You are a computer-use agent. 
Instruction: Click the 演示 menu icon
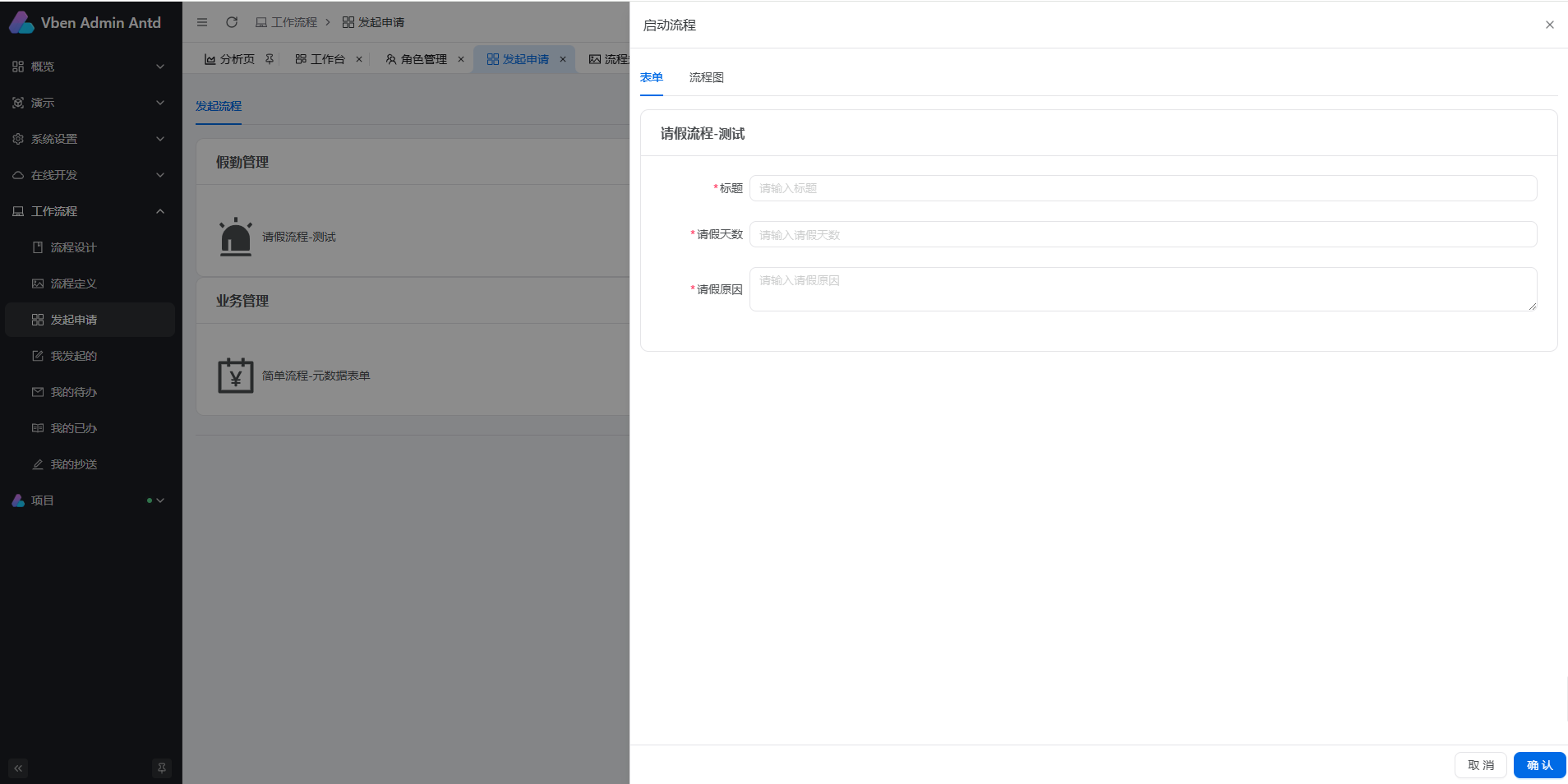pyautogui.click(x=18, y=103)
